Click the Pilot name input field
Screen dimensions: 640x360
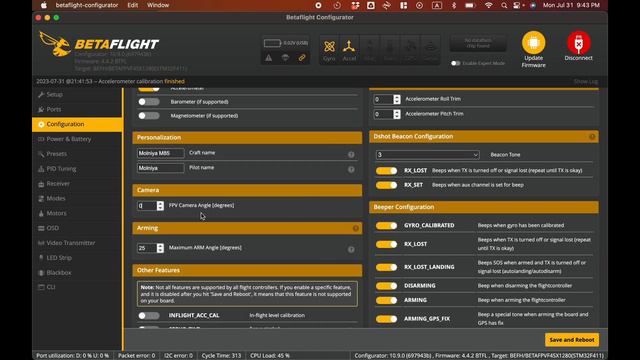coord(160,168)
